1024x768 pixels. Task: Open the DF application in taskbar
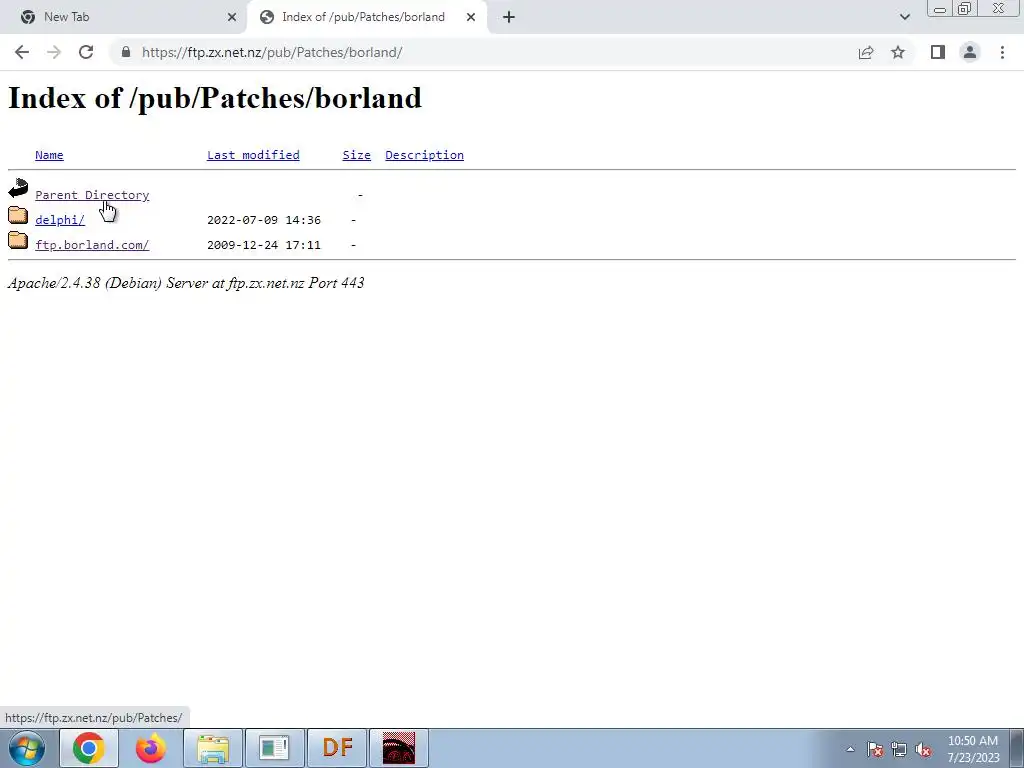337,748
